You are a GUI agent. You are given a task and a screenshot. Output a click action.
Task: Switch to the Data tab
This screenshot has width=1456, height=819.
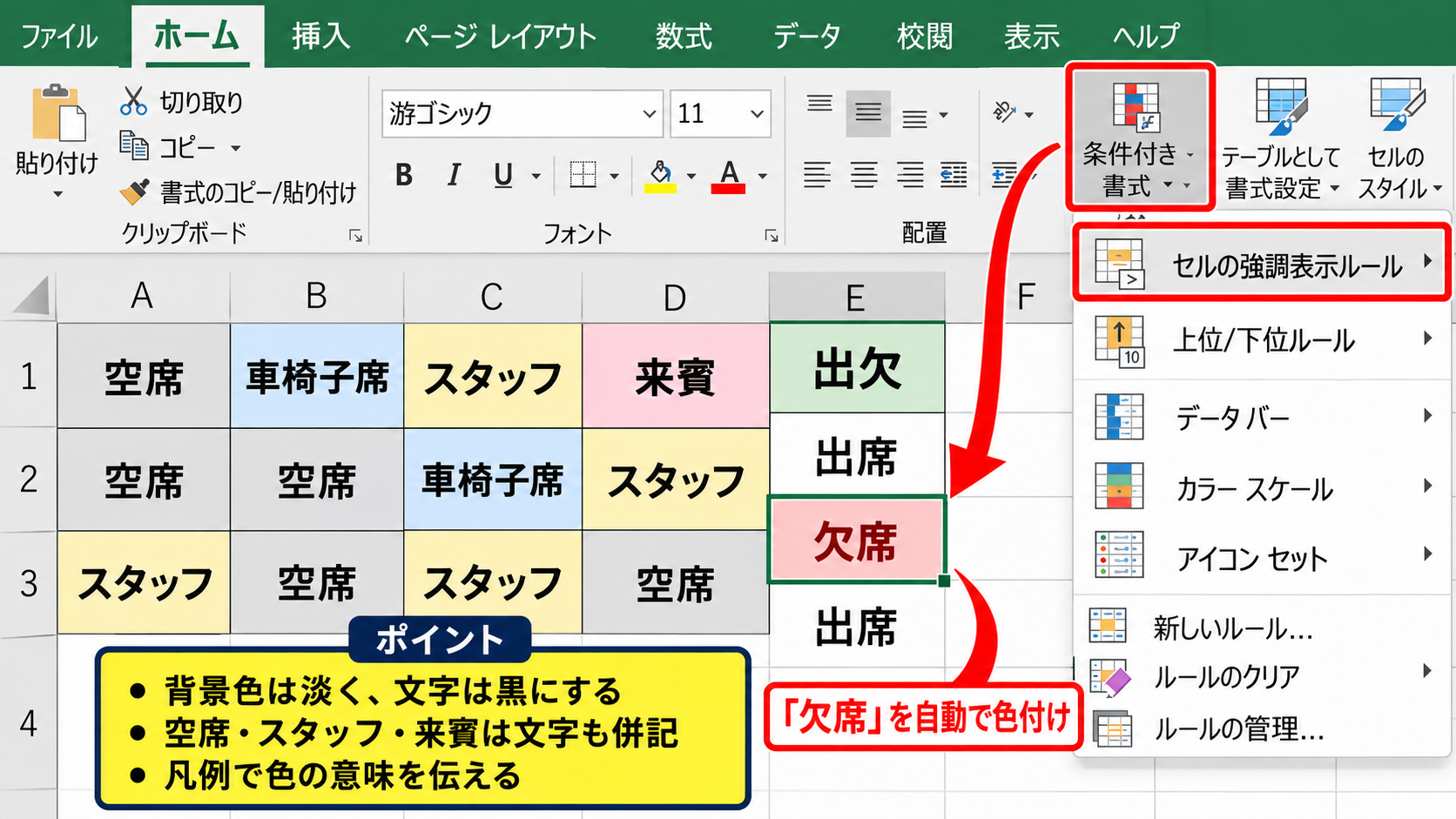click(807, 37)
